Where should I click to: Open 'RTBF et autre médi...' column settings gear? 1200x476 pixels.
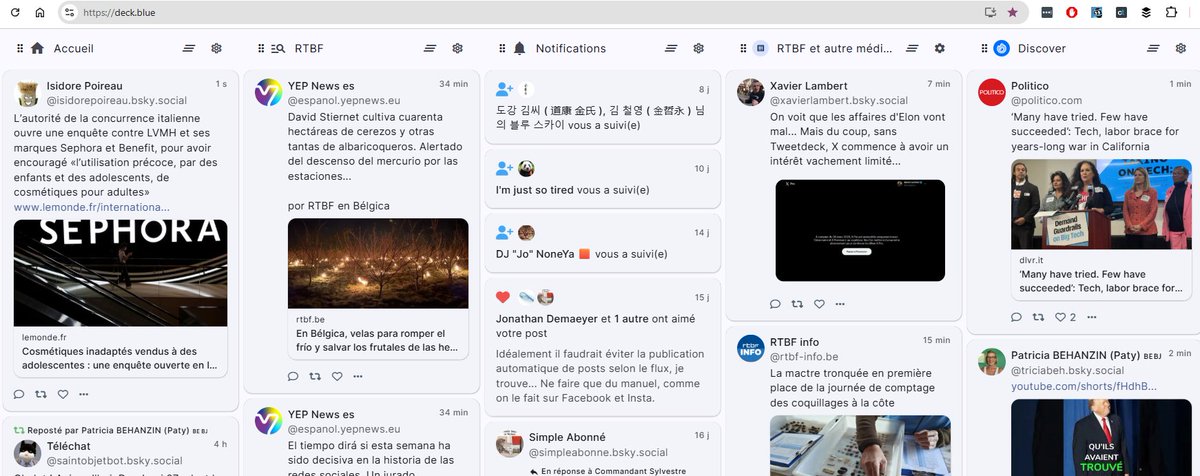[x=939, y=48]
